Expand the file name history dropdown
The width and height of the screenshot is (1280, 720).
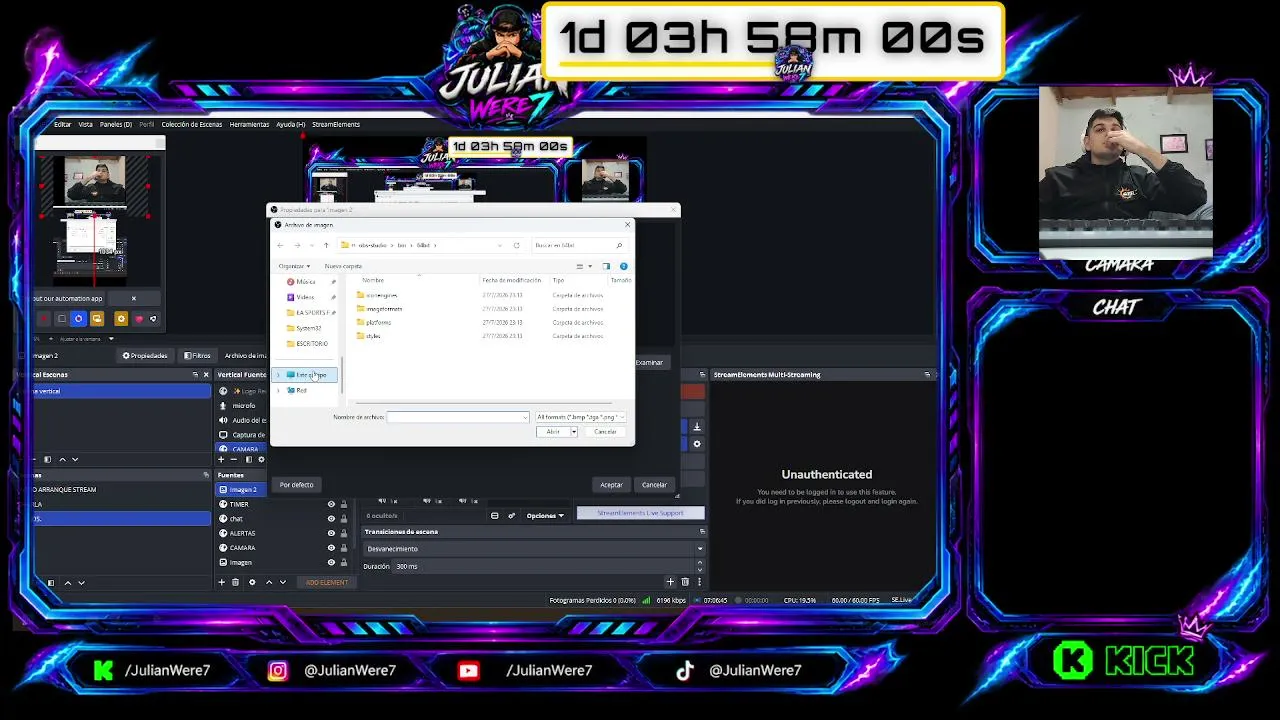tap(525, 417)
